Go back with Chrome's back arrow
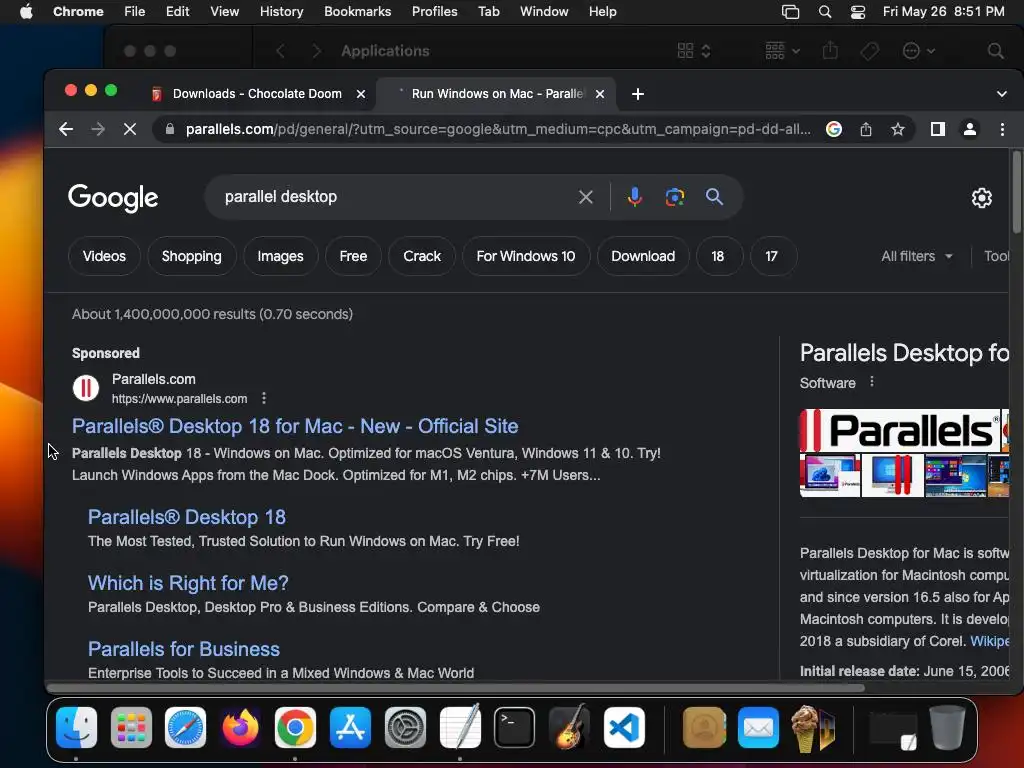This screenshot has width=1024, height=768. [x=66, y=129]
